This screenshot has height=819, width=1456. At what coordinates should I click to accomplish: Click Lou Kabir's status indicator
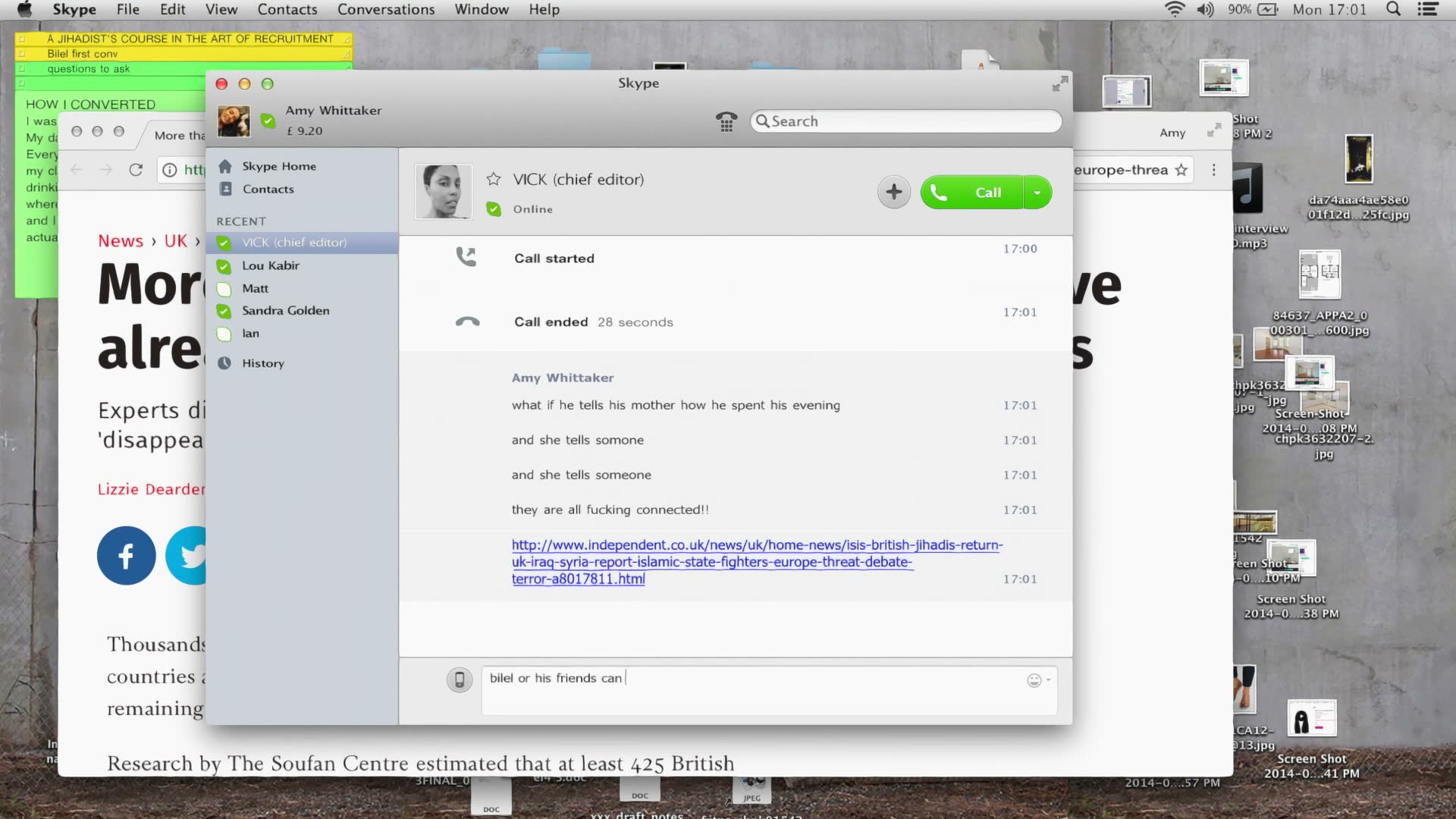click(224, 266)
